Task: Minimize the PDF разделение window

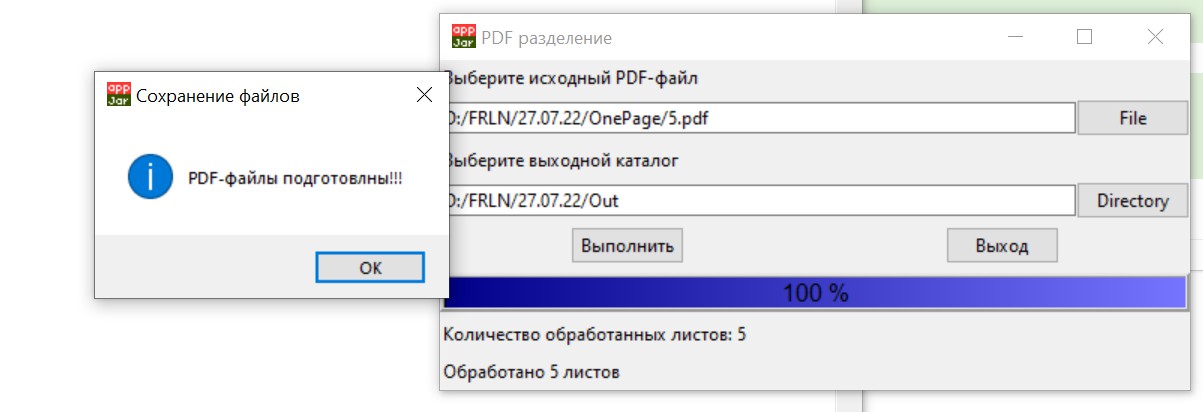Action: pyautogui.click(x=1016, y=37)
